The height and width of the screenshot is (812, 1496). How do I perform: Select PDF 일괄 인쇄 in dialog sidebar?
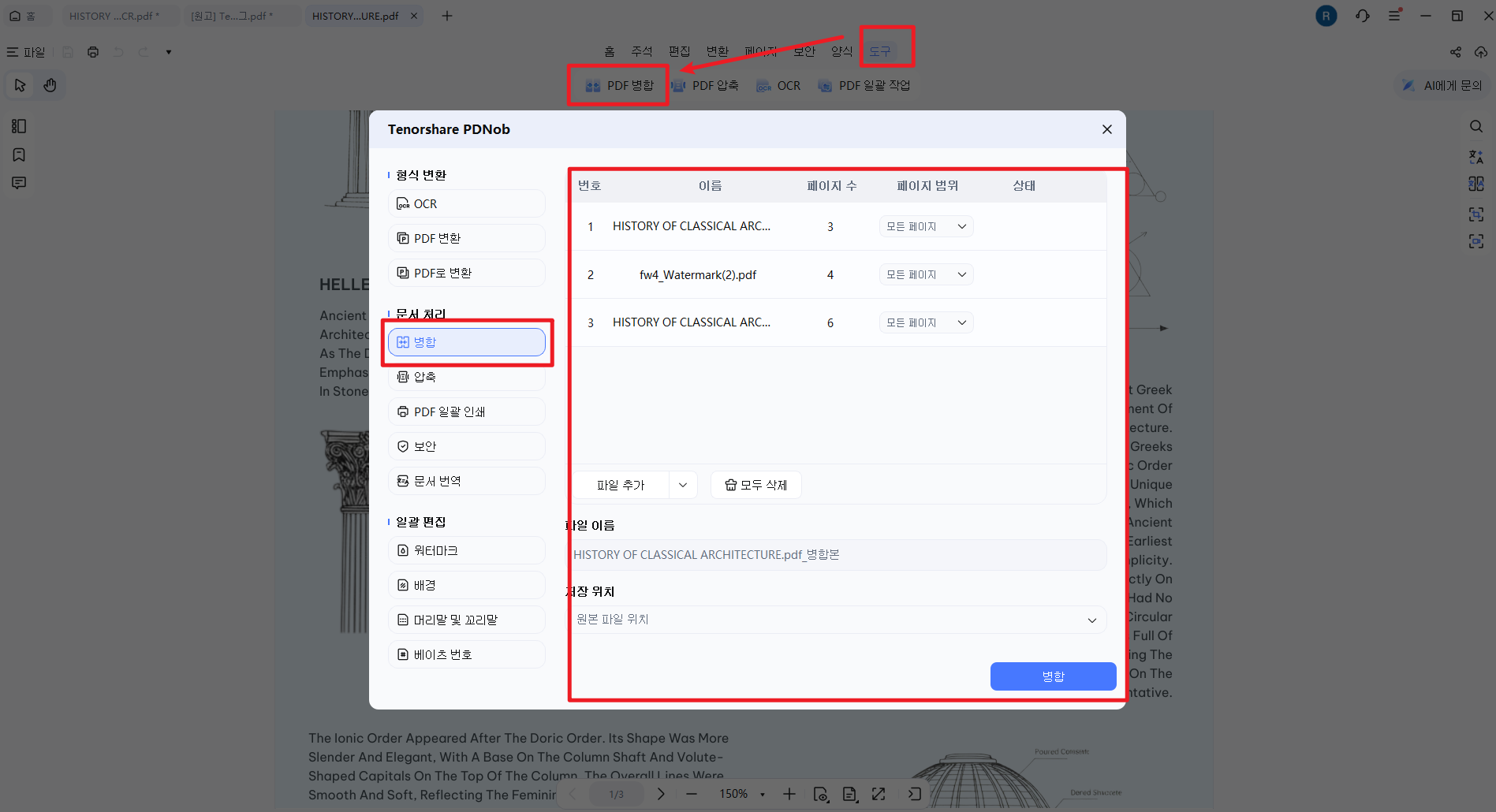coord(467,412)
